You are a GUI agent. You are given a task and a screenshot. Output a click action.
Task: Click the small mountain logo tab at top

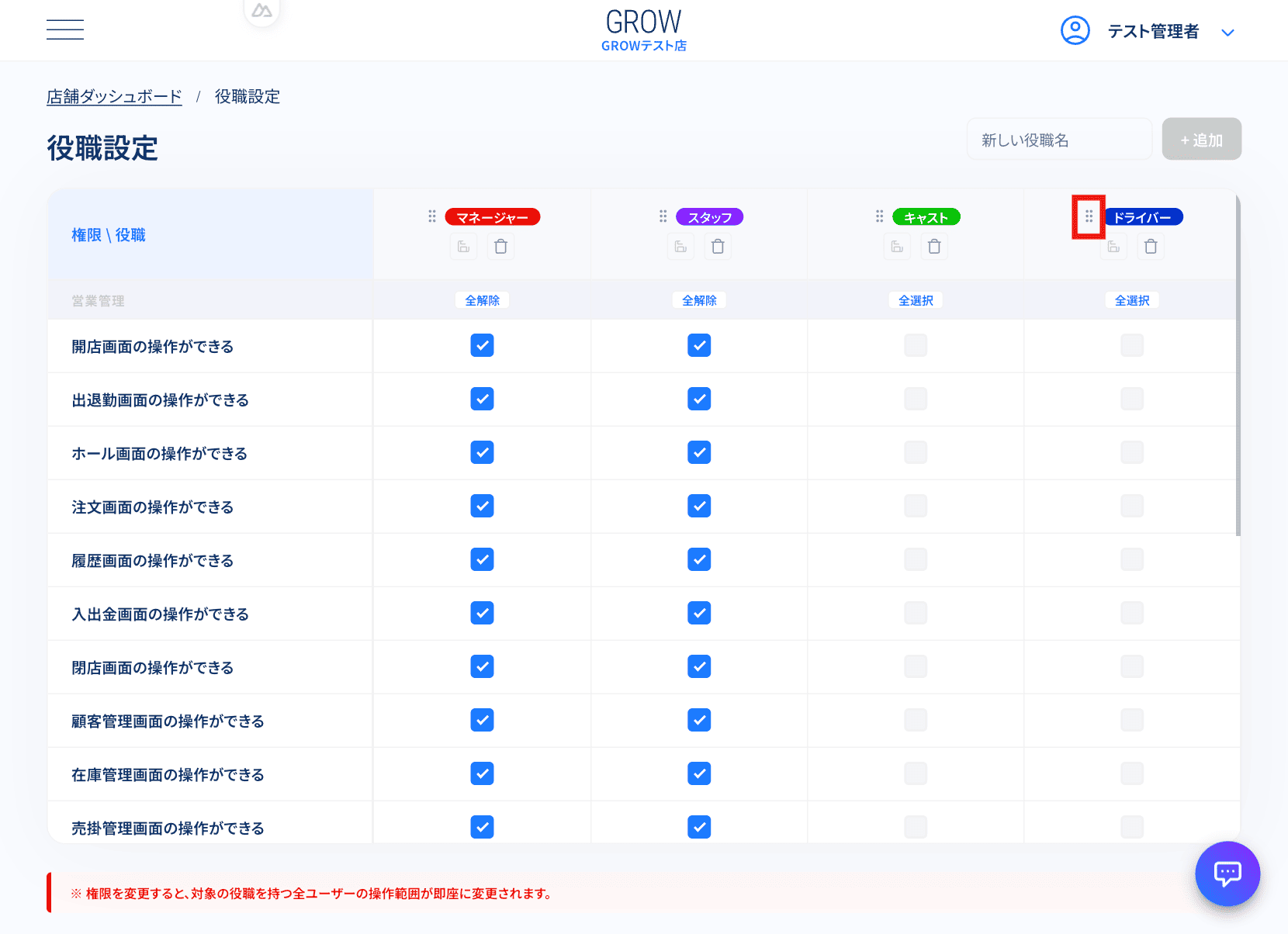click(261, 11)
